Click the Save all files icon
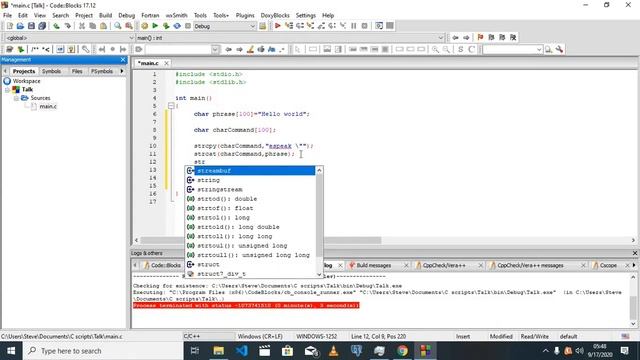The width and height of the screenshot is (640, 360). (42, 26)
